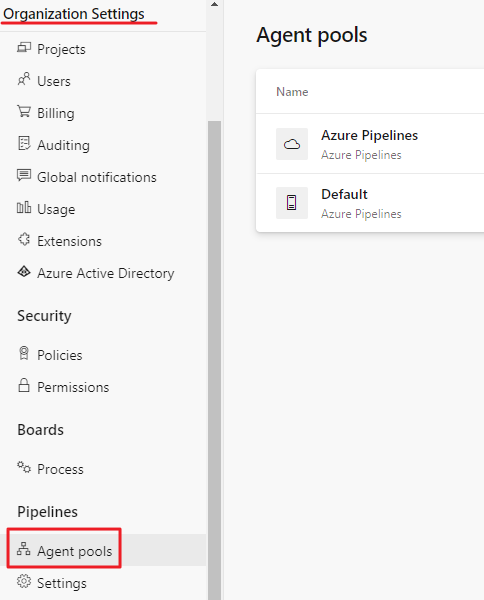Click the Process gears icon

tap(24, 467)
